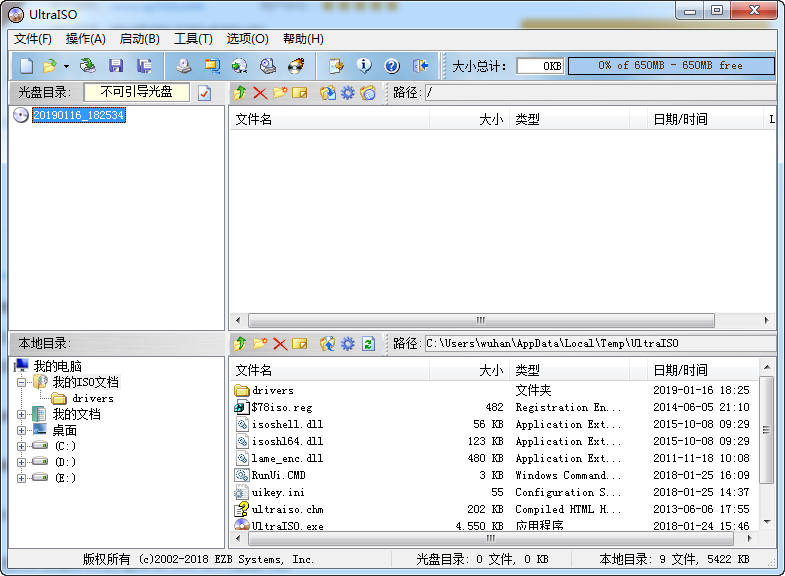
Task: Select the file ultraiso.chm
Action: click(x=287, y=509)
